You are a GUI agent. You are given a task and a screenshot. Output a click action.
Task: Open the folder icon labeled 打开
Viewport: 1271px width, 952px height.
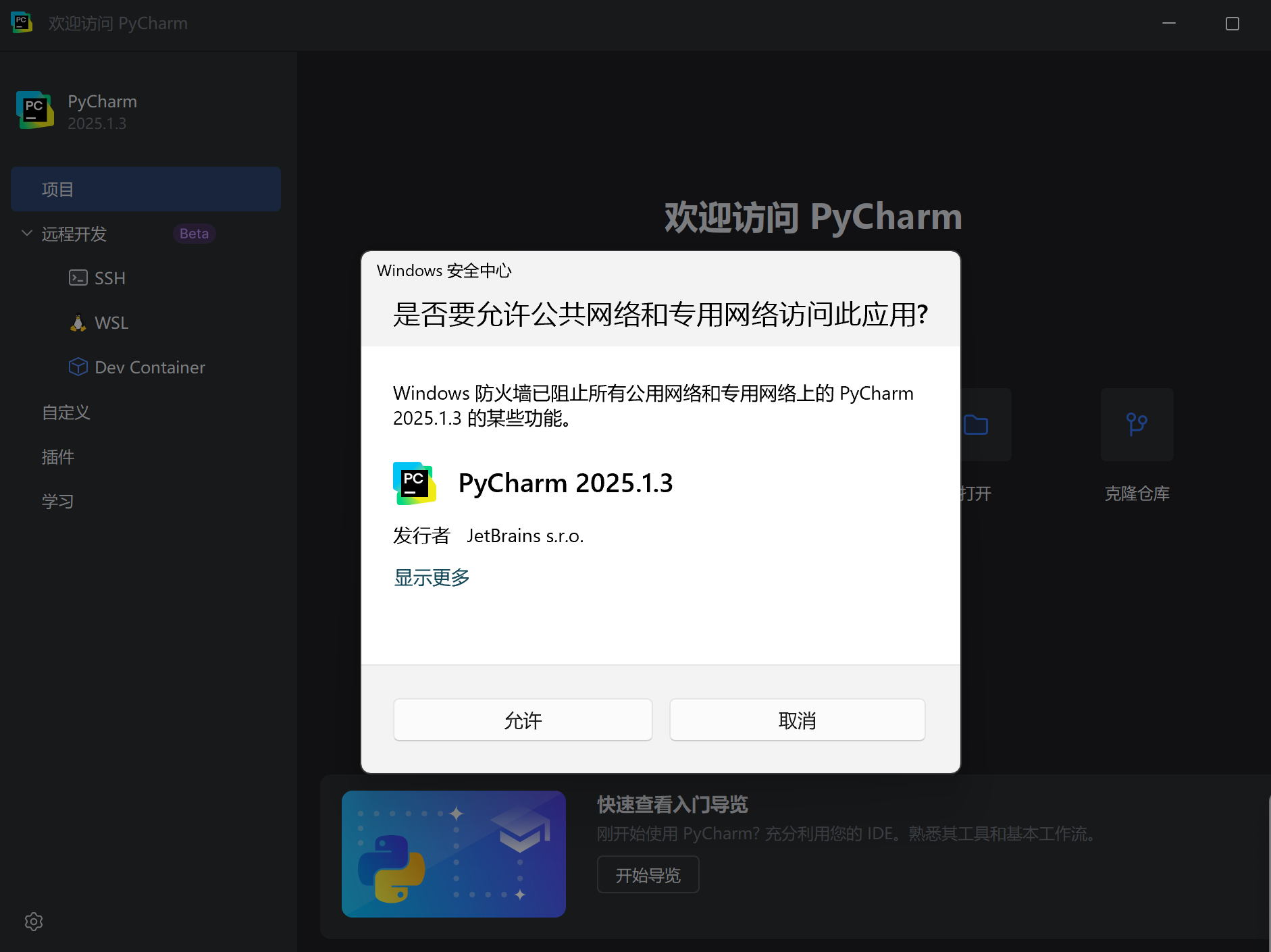click(977, 425)
